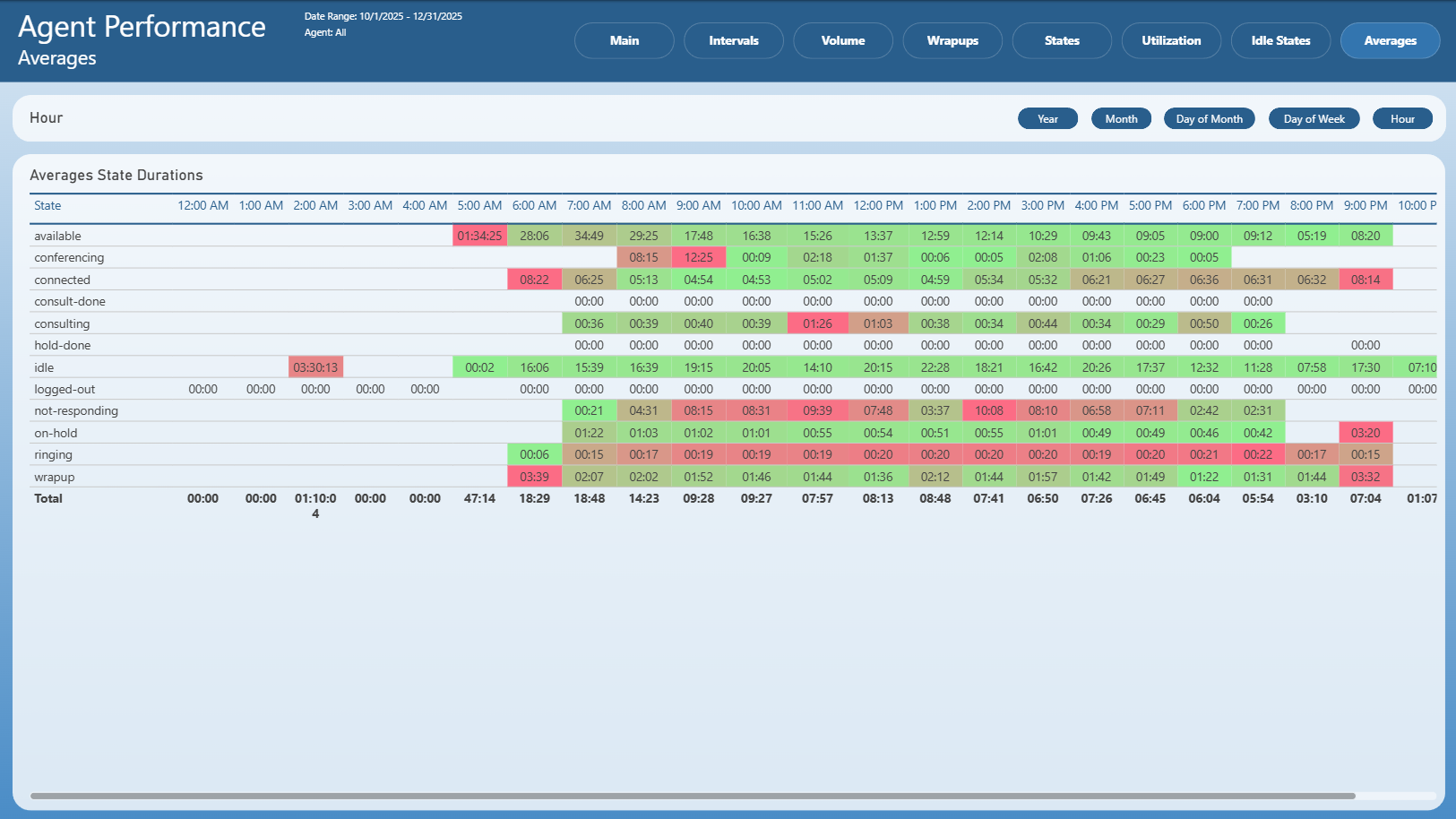Screen dimensions: 1456x819
Task: Click the 9:00 AM column header
Action: (698, 205)
